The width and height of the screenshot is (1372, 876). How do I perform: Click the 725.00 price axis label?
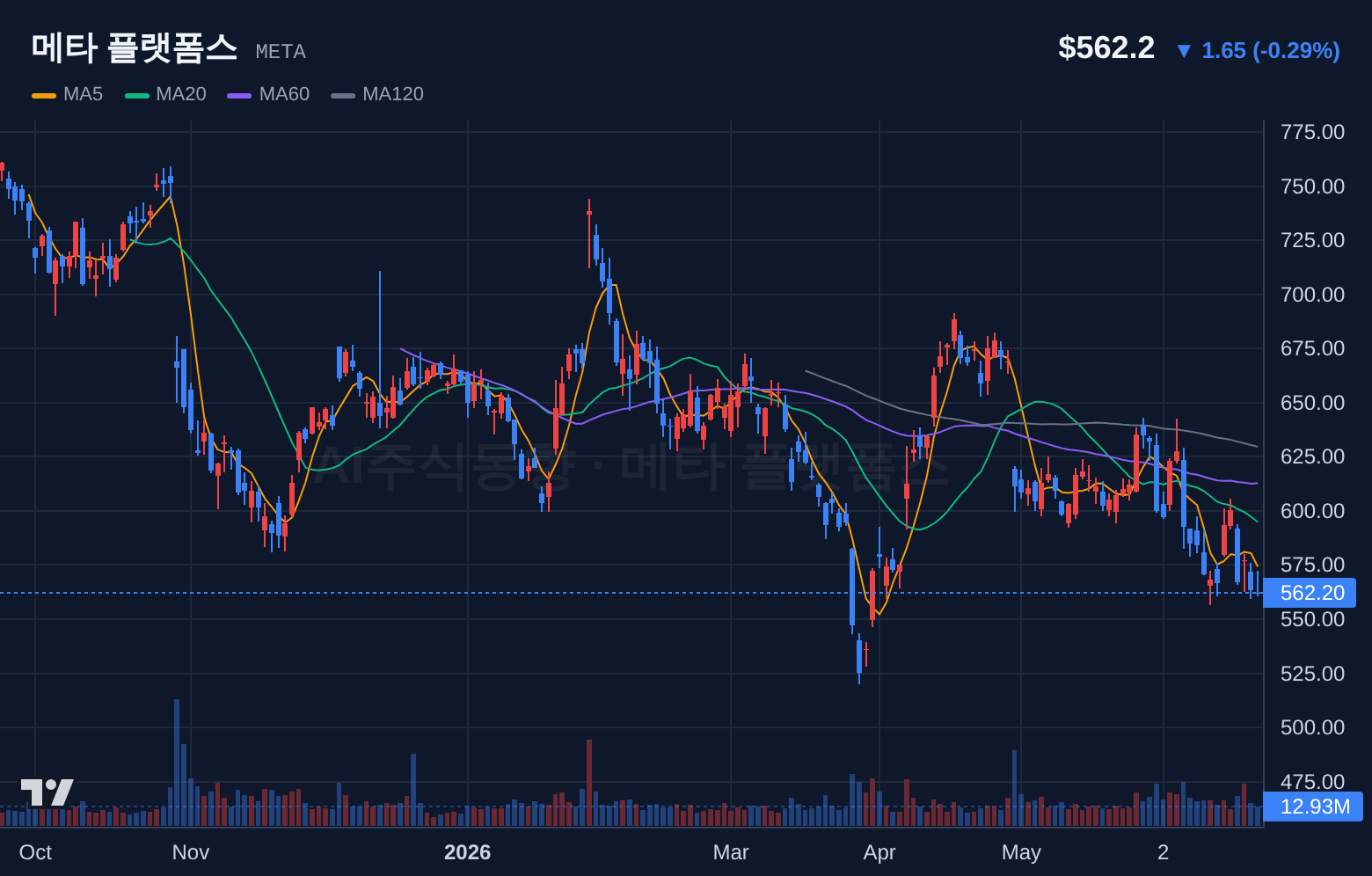[x=1312, y=240]
